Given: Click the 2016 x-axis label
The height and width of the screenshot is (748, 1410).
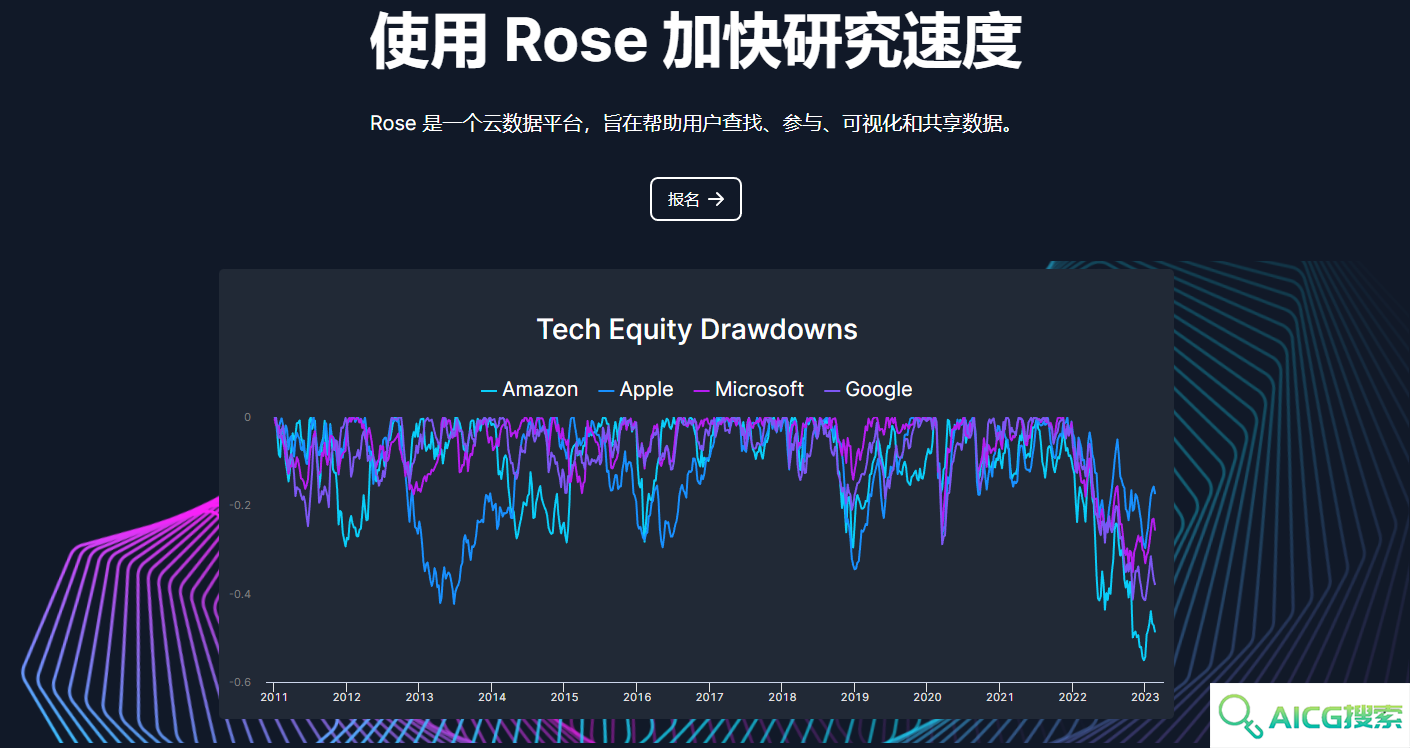Looking at the screenshot, I should [x=637, y=697].
